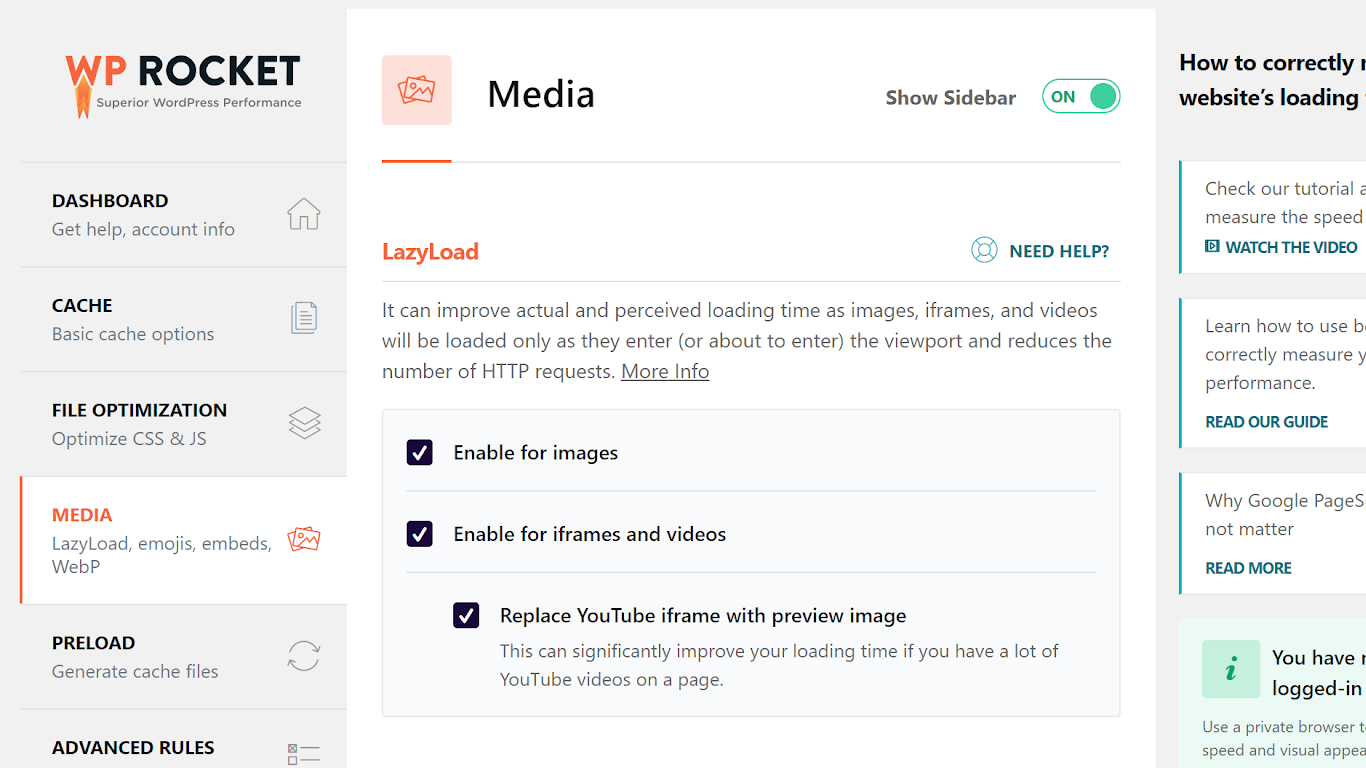This screenshot has height=768, width=1366.
Task: Switch to the Preload section
Action: (184, 656)
